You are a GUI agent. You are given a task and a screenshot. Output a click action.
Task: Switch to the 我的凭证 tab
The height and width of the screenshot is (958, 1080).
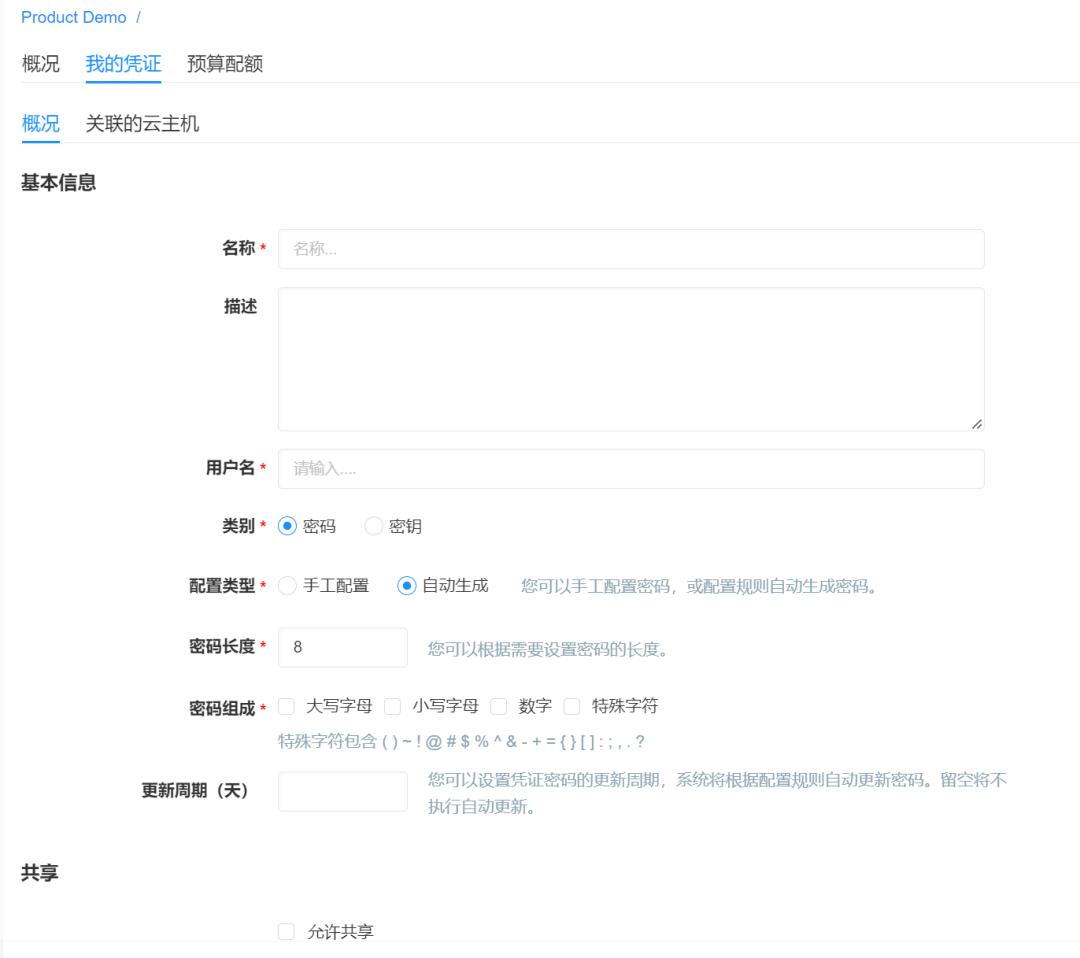coord(122,64)
